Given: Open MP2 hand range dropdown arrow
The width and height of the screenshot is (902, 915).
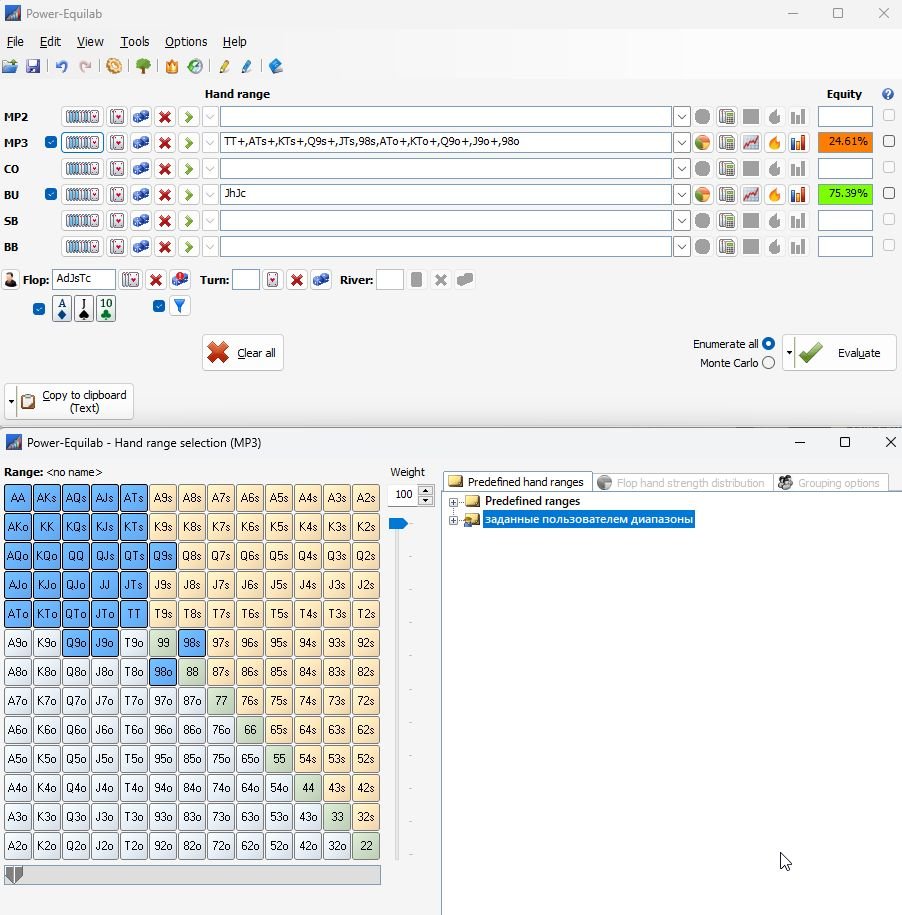Looking at the screenshot, I should pyautogui.click(x=681, y=117).
